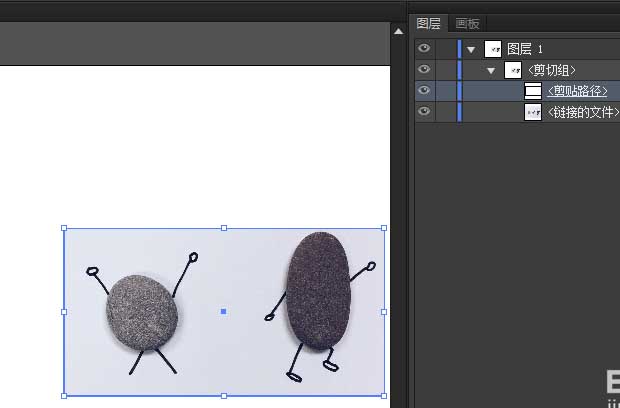This screenshot has width=620, height=408.
Task: Click the 剪贴路径 rectangle thumbnail icon
Action: point(533,91)
